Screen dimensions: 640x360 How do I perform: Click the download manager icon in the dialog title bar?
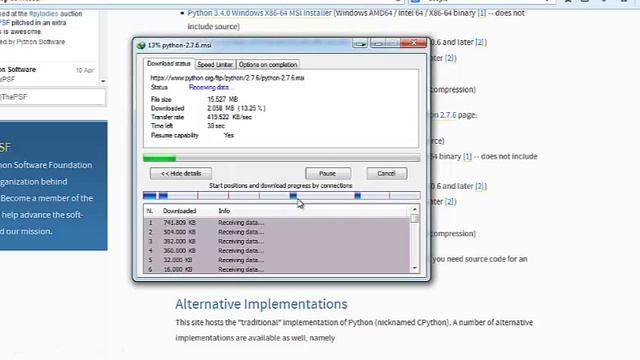tap(141, 45)
